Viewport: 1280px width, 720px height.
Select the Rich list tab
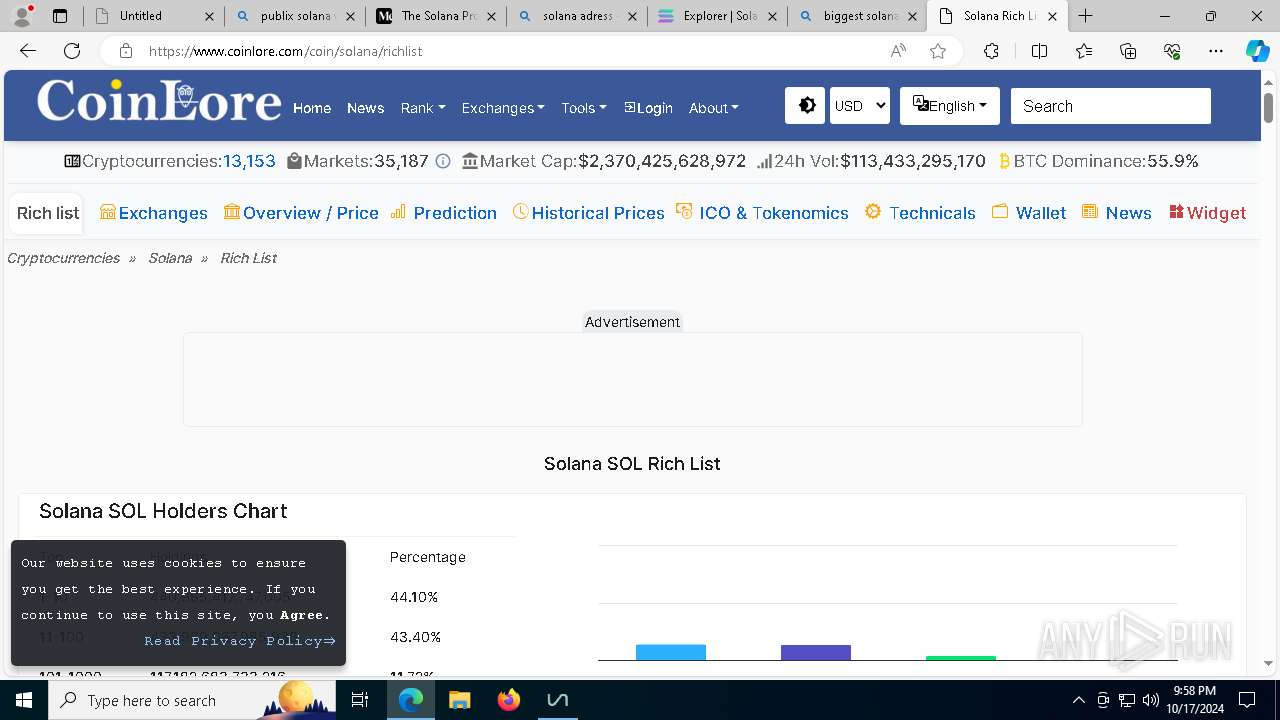coord(48,213)
